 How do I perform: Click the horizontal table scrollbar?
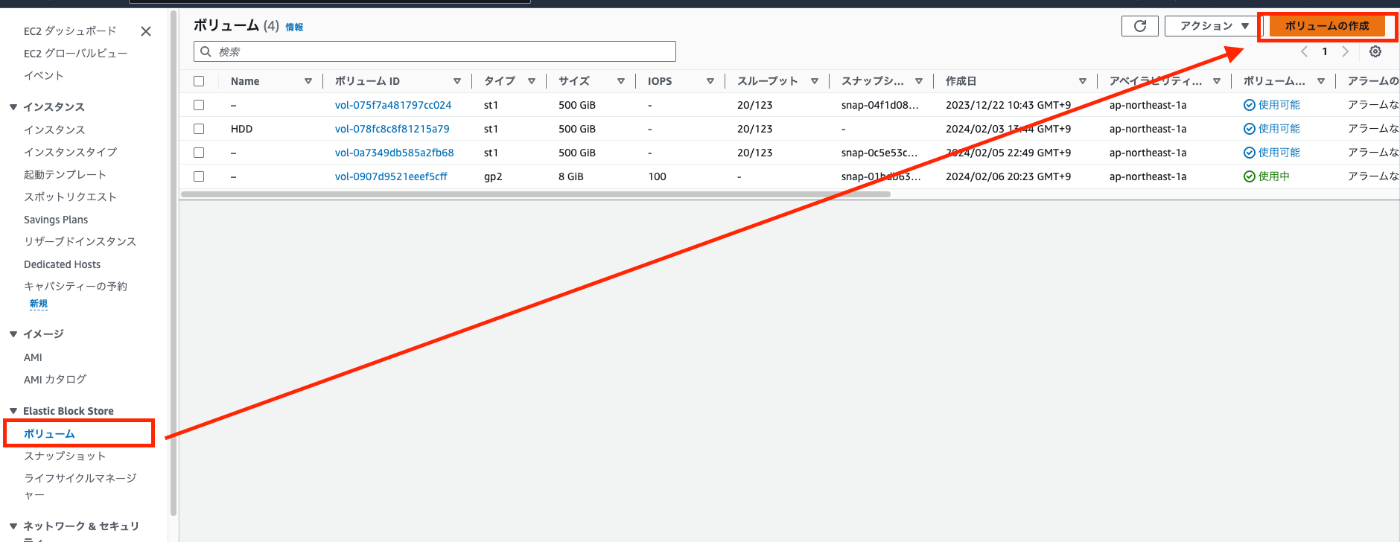535,194
